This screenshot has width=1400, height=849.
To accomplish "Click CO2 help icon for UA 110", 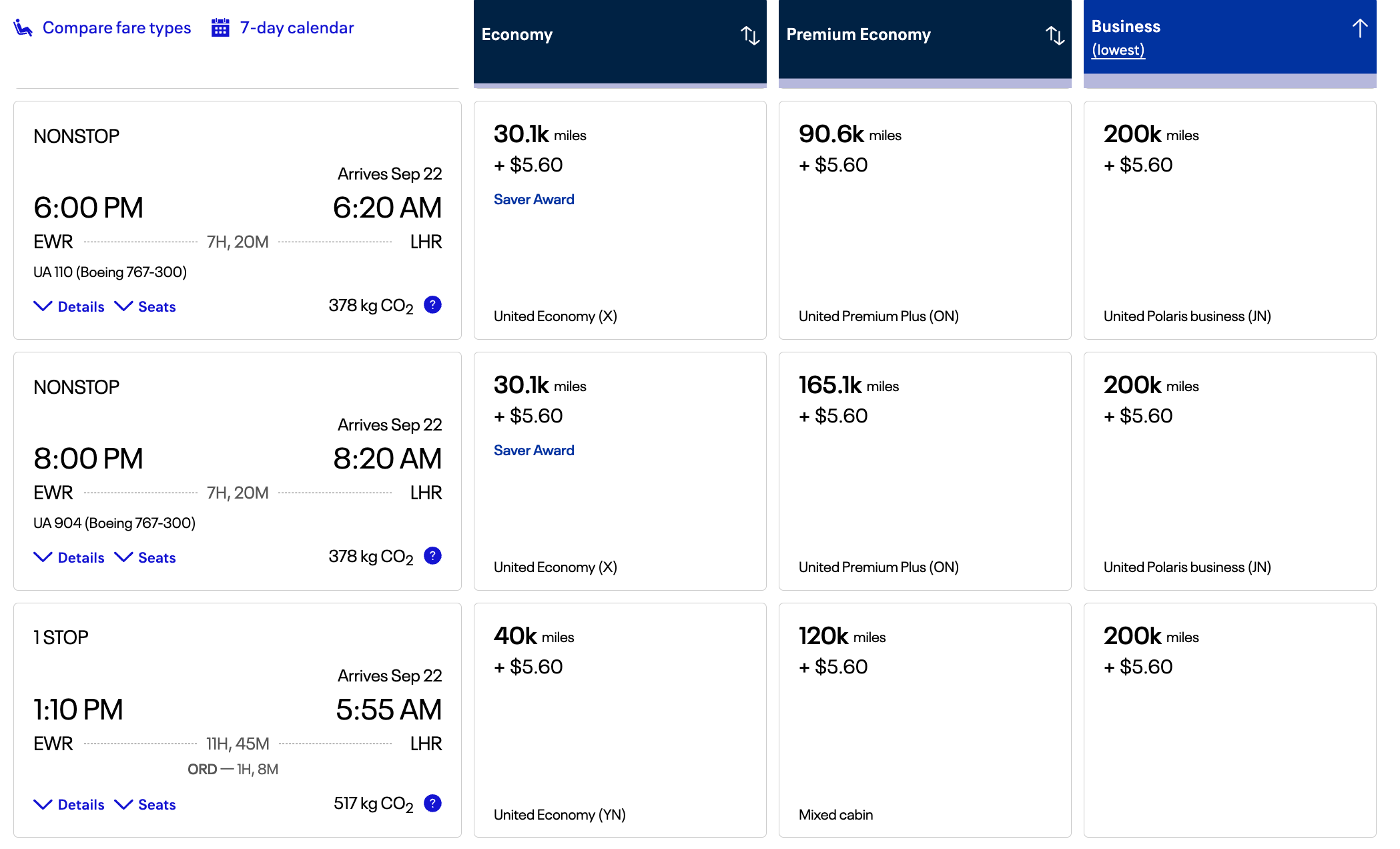I will click(432, 305).
